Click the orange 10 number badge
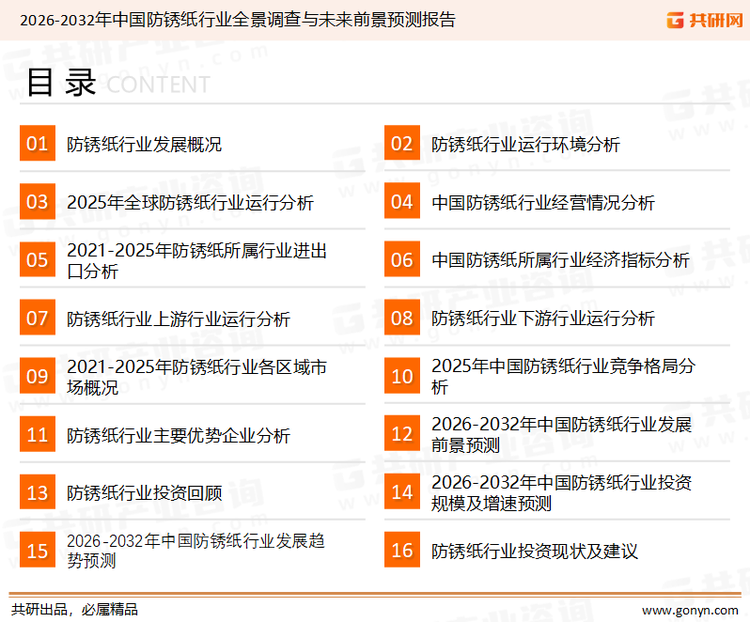 tap(402, 376)
